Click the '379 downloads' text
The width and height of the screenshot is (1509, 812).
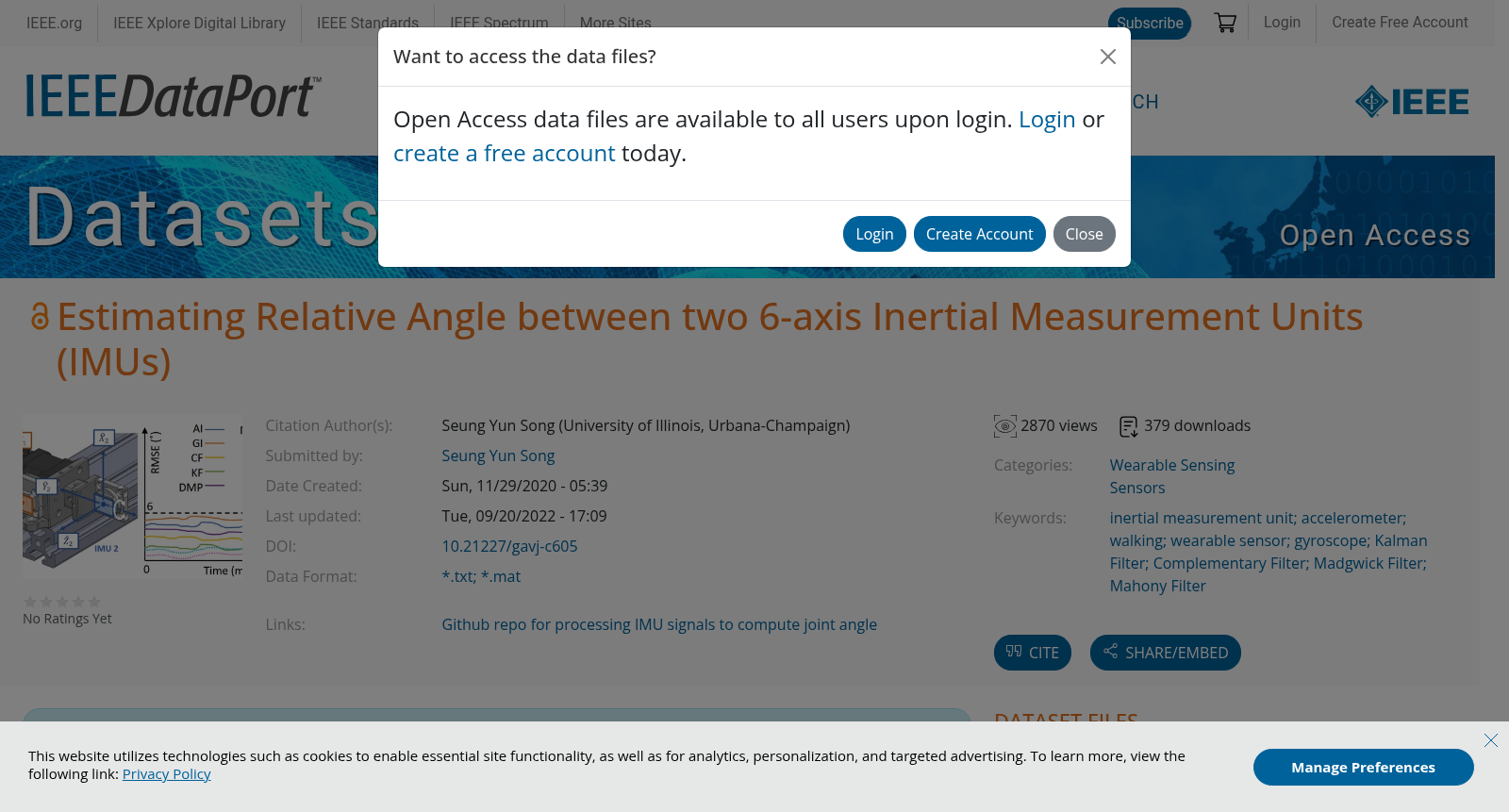[1198, 425]
